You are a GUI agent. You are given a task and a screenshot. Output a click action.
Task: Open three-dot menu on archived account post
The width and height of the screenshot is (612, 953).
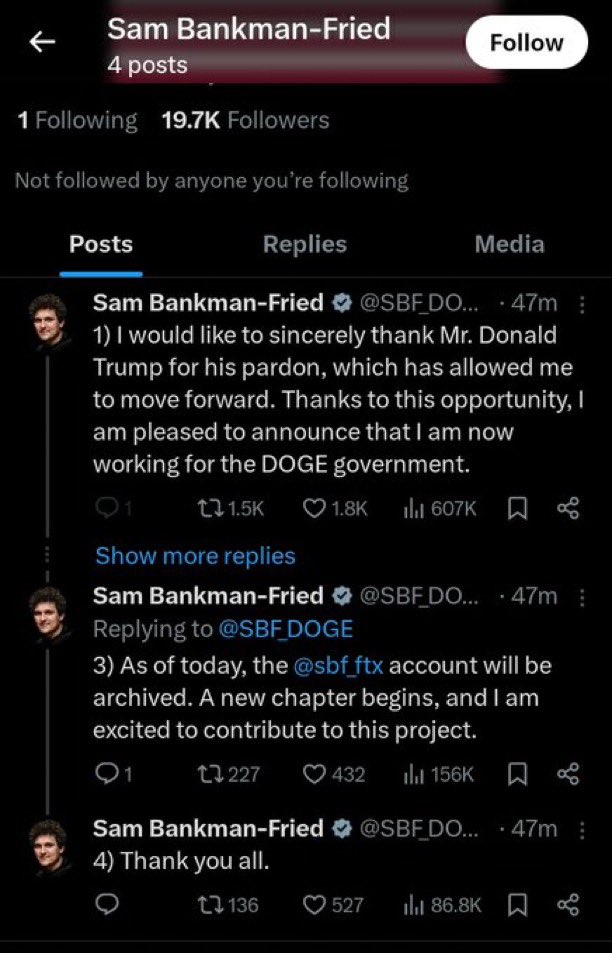click(583, 597)
